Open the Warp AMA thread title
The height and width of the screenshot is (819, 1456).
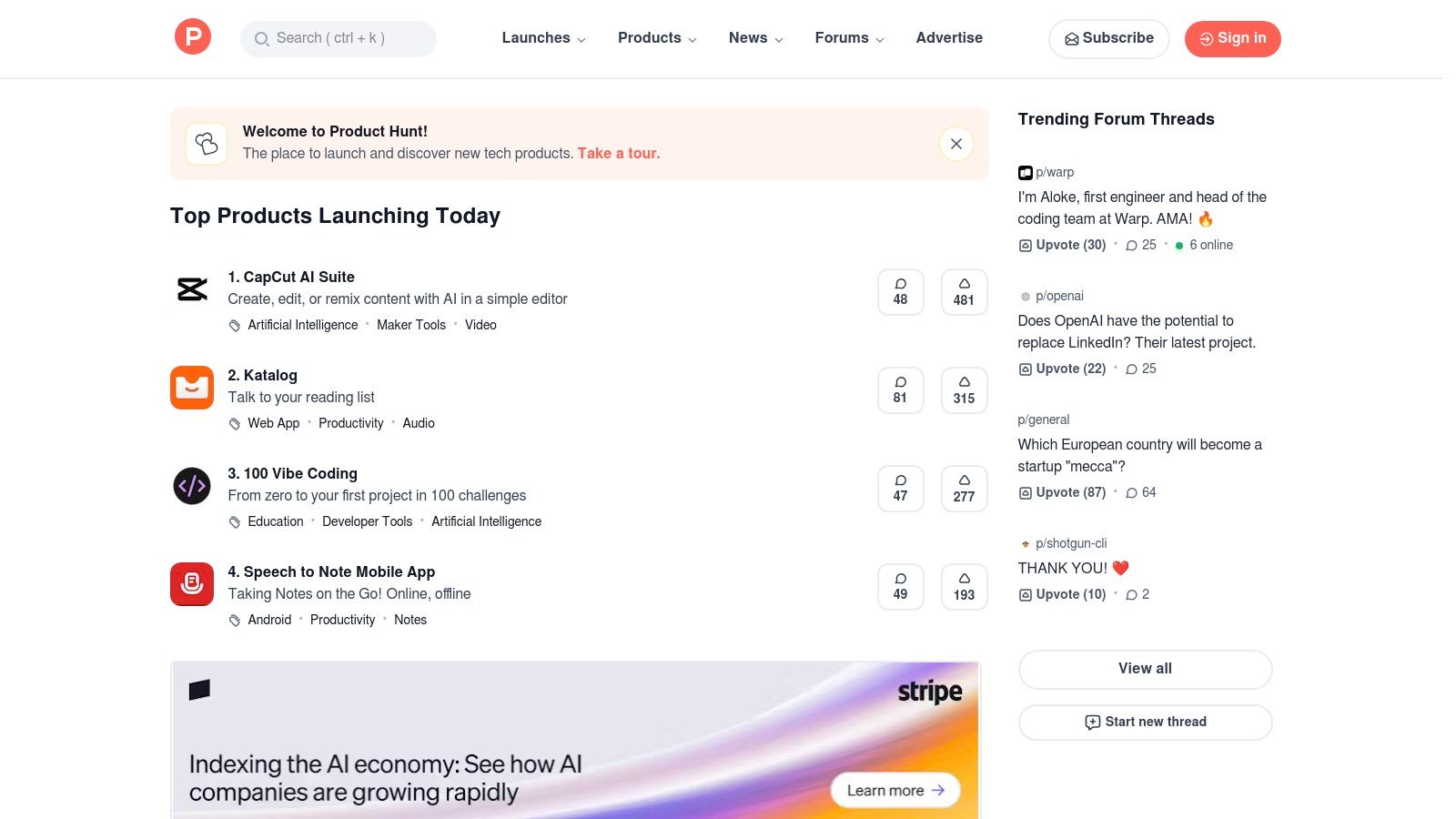pyautogui.click(x=1142, y=208)
